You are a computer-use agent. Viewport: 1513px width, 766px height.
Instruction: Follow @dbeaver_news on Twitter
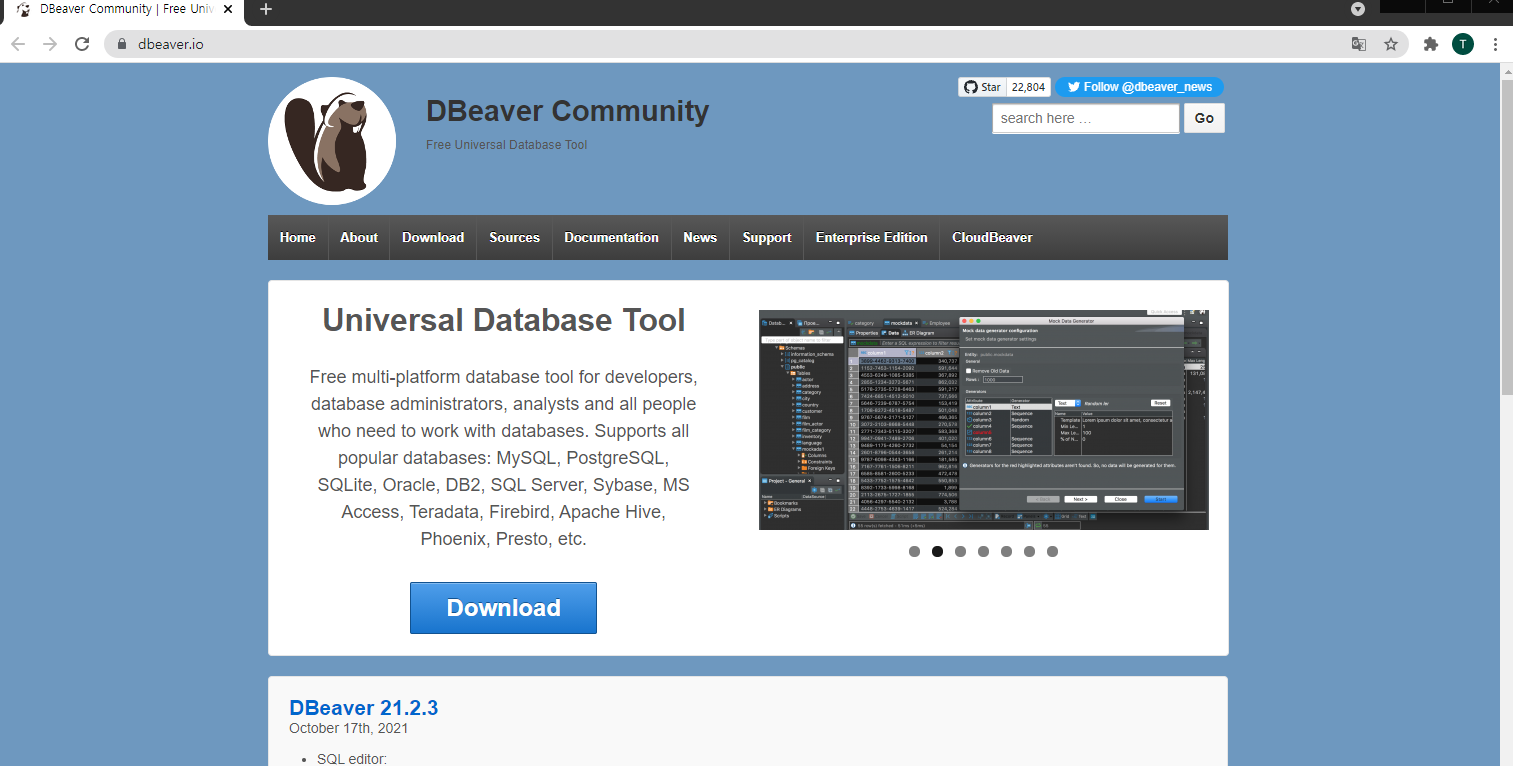point(1140,87)
